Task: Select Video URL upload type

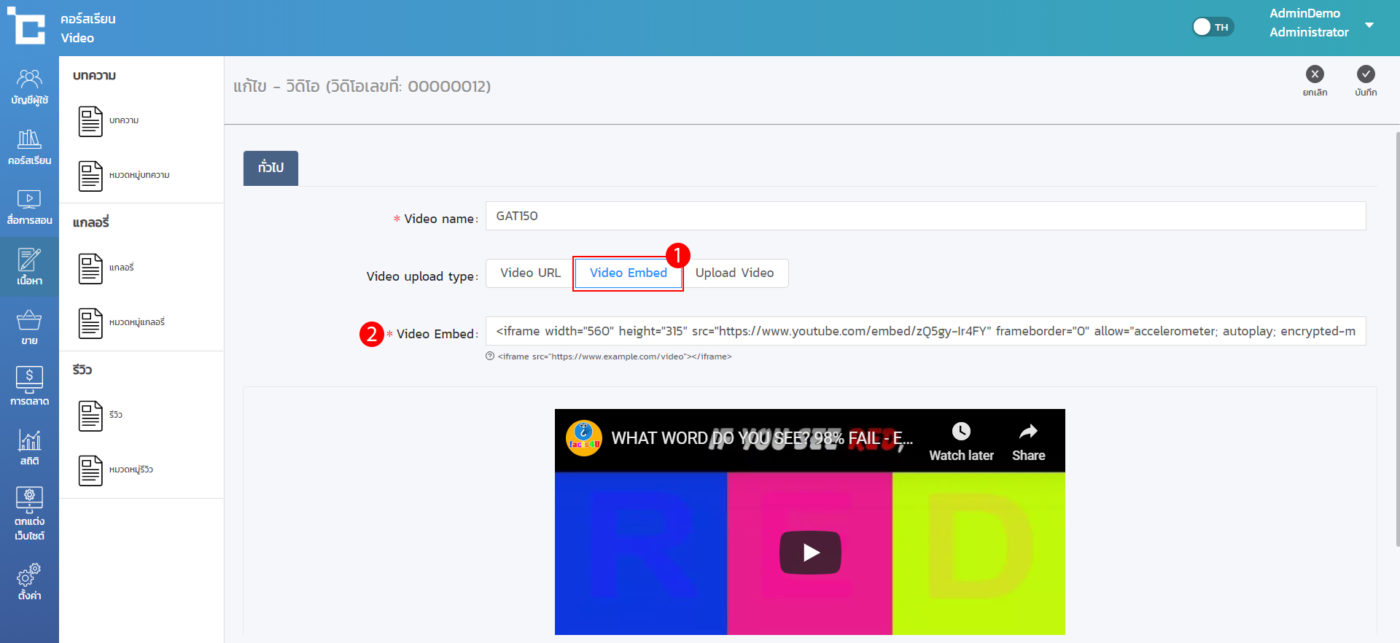Action: (530, 273)
